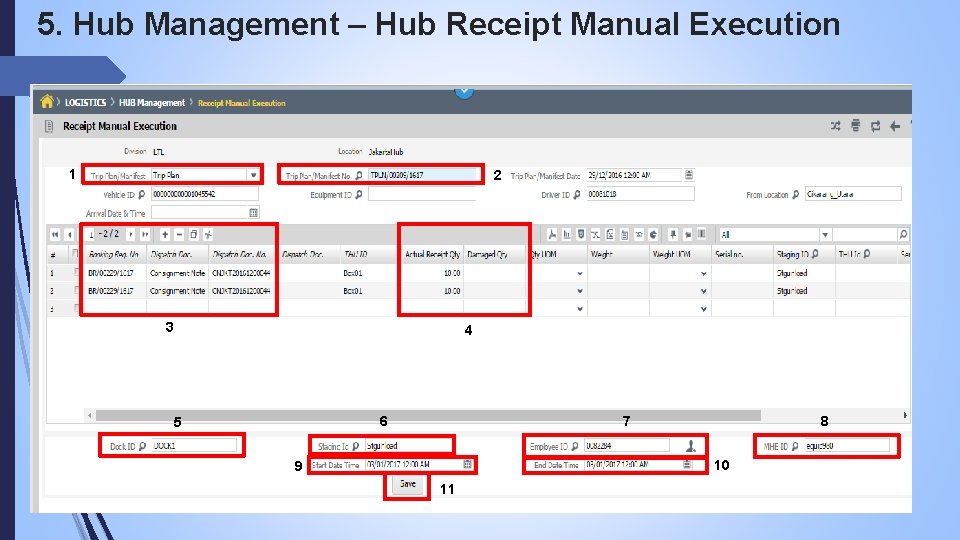The image size is (960, 540).
Task: Go to next page of grid
Action: coord(130,234)
